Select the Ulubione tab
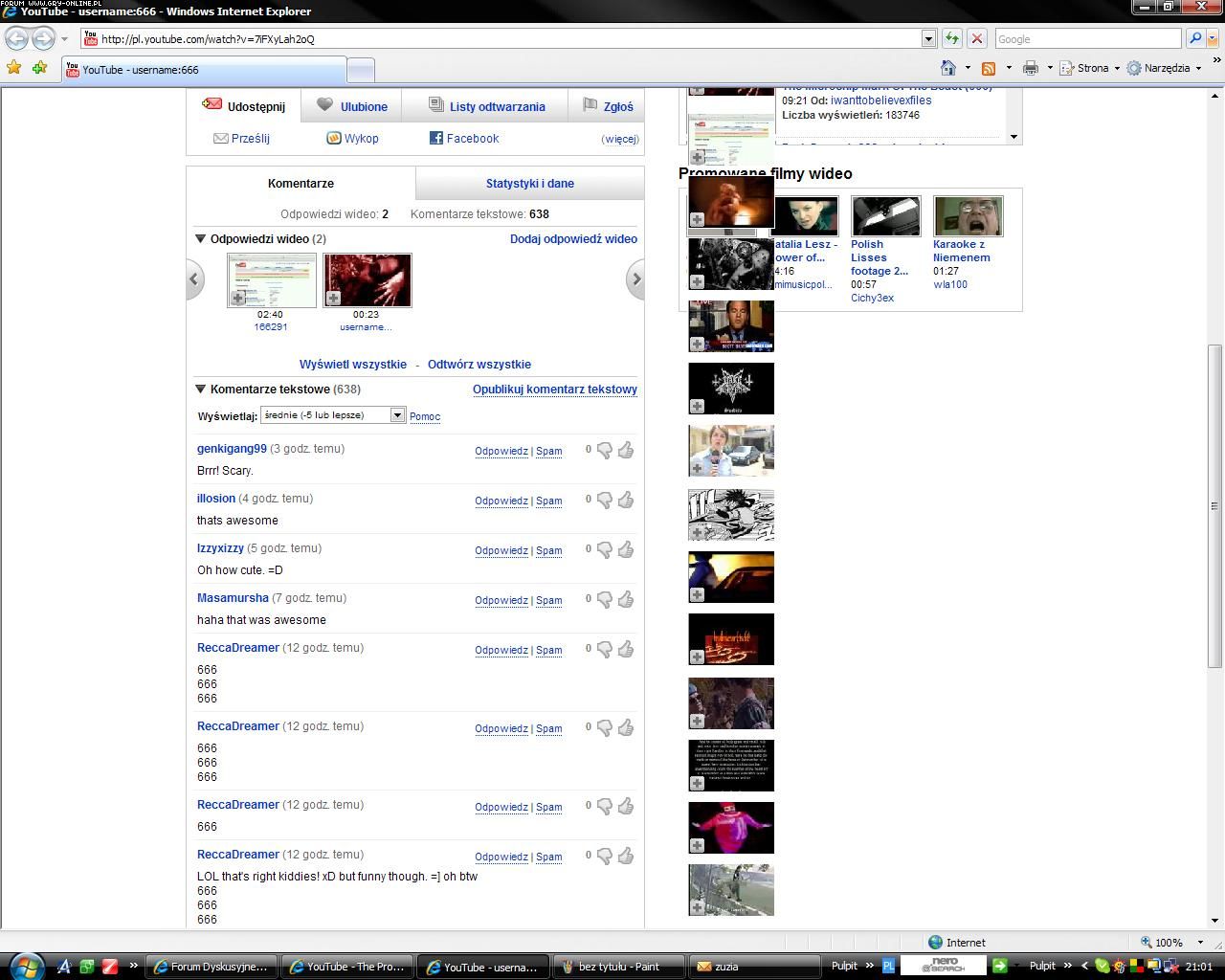Screen dimensions: 1225x980 [351, 106]
